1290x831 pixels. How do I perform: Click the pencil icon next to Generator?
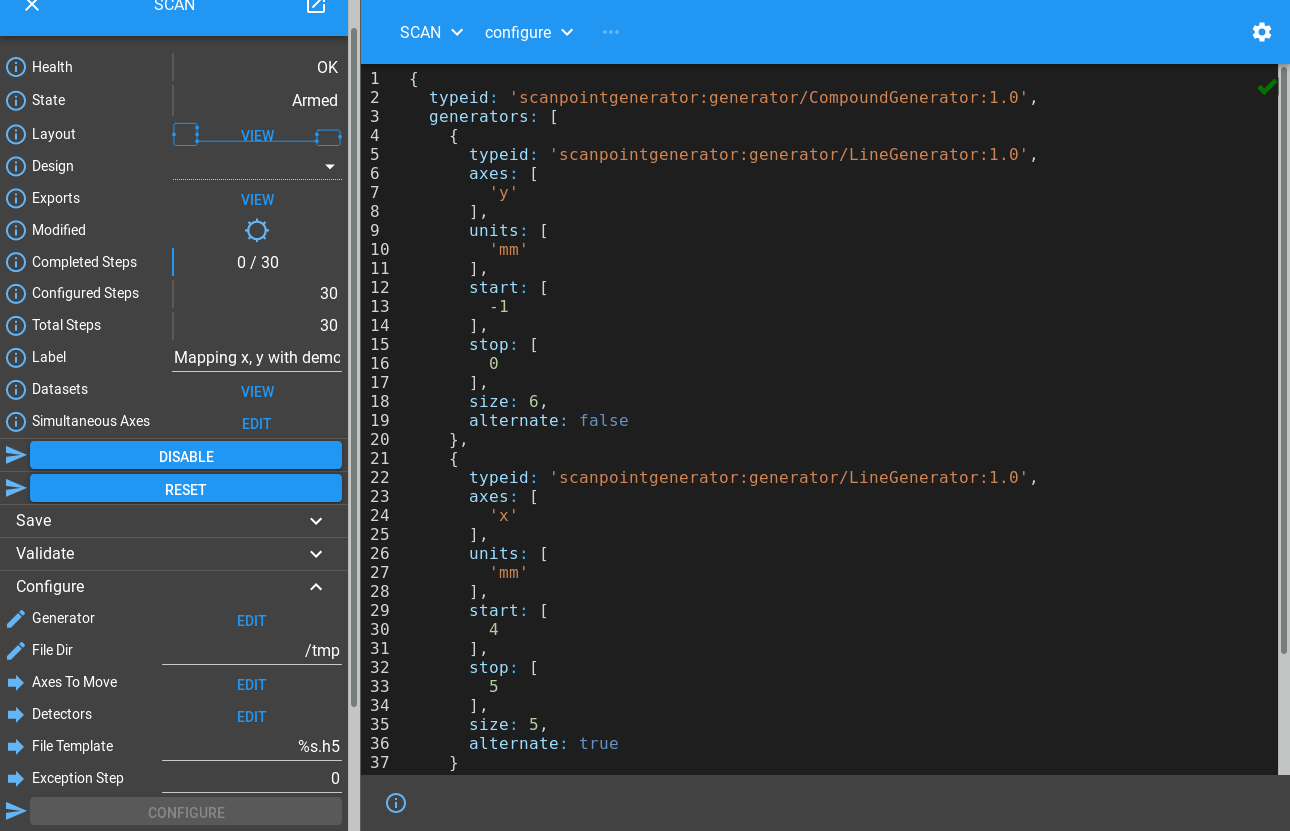tap(16, 619)
